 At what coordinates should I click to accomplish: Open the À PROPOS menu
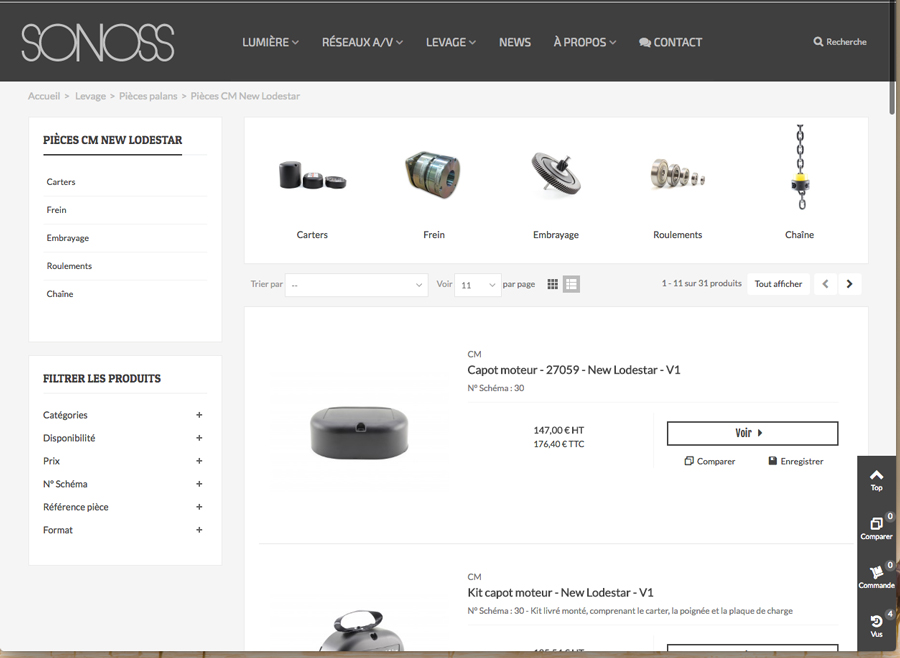(585, 42)
